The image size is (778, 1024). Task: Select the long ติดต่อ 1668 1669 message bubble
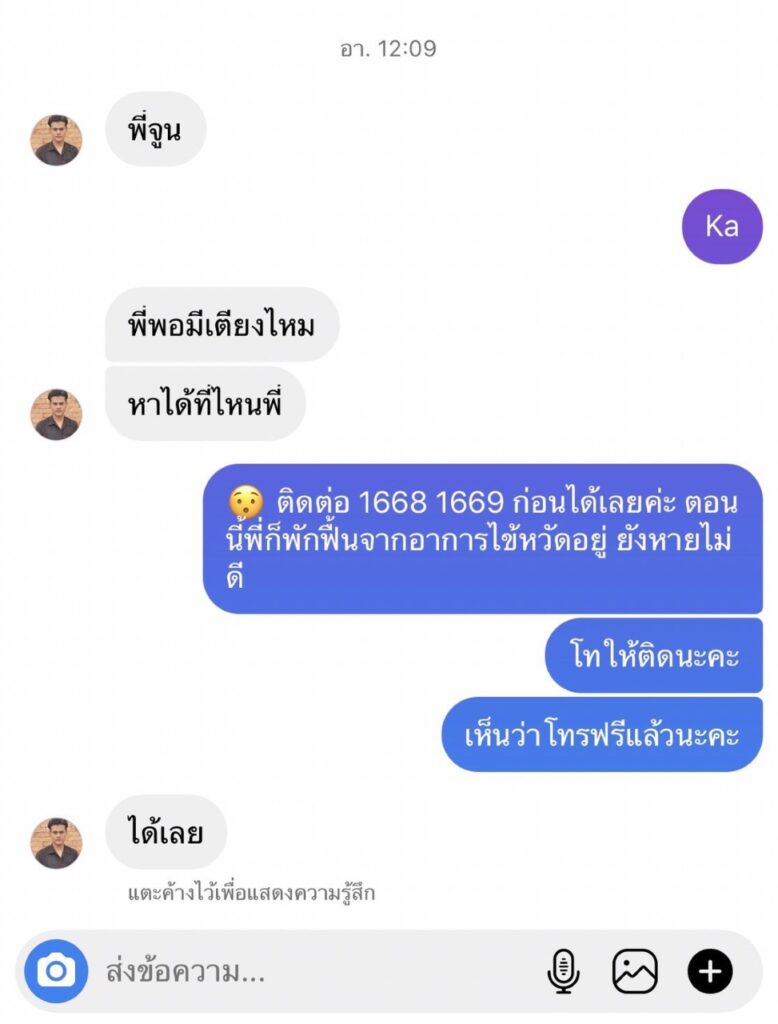point(483,539)
